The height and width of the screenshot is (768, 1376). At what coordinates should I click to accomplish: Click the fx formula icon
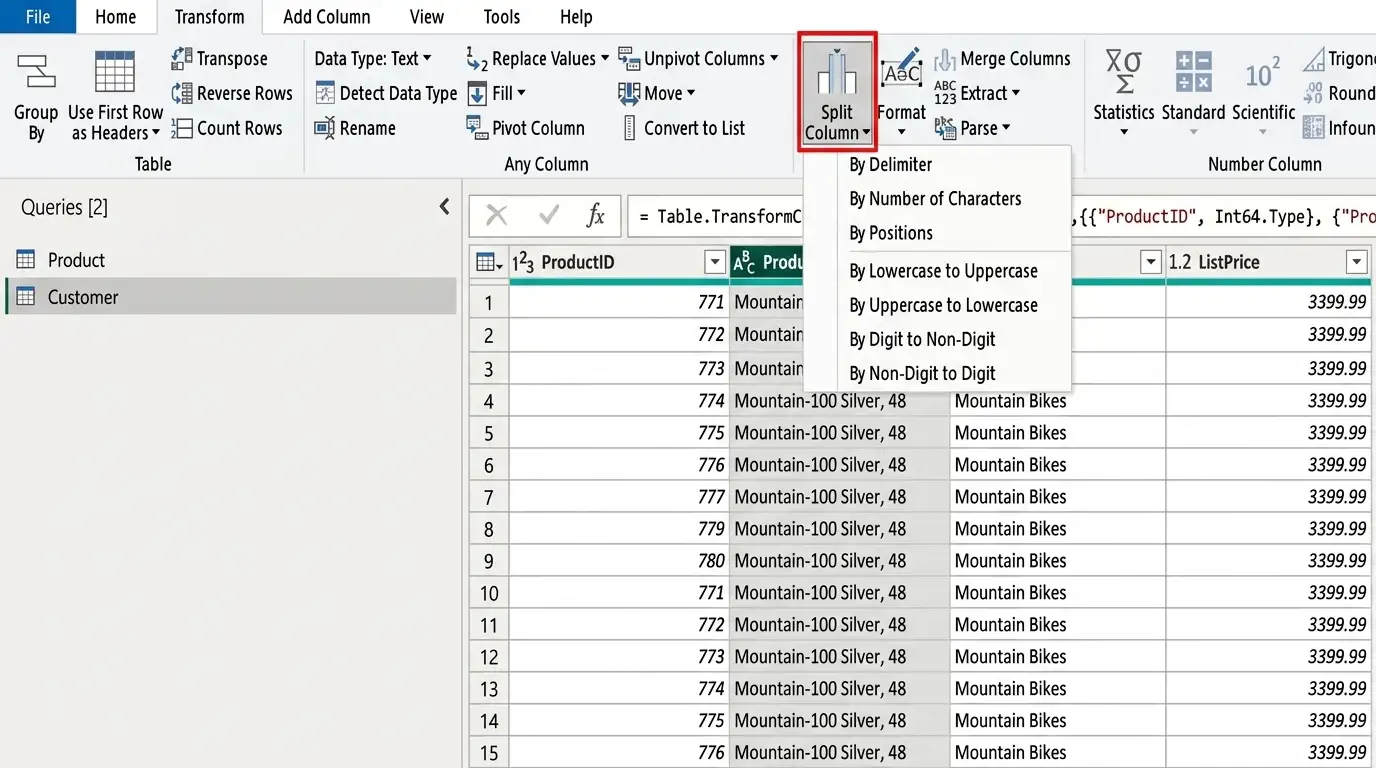pyautogui.click(x=596, y=215)
